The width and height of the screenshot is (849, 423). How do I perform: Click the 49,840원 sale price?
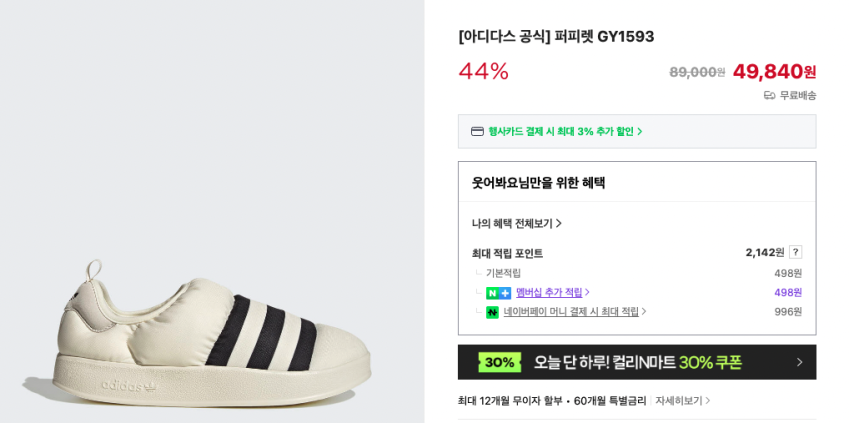coord(773,71)
